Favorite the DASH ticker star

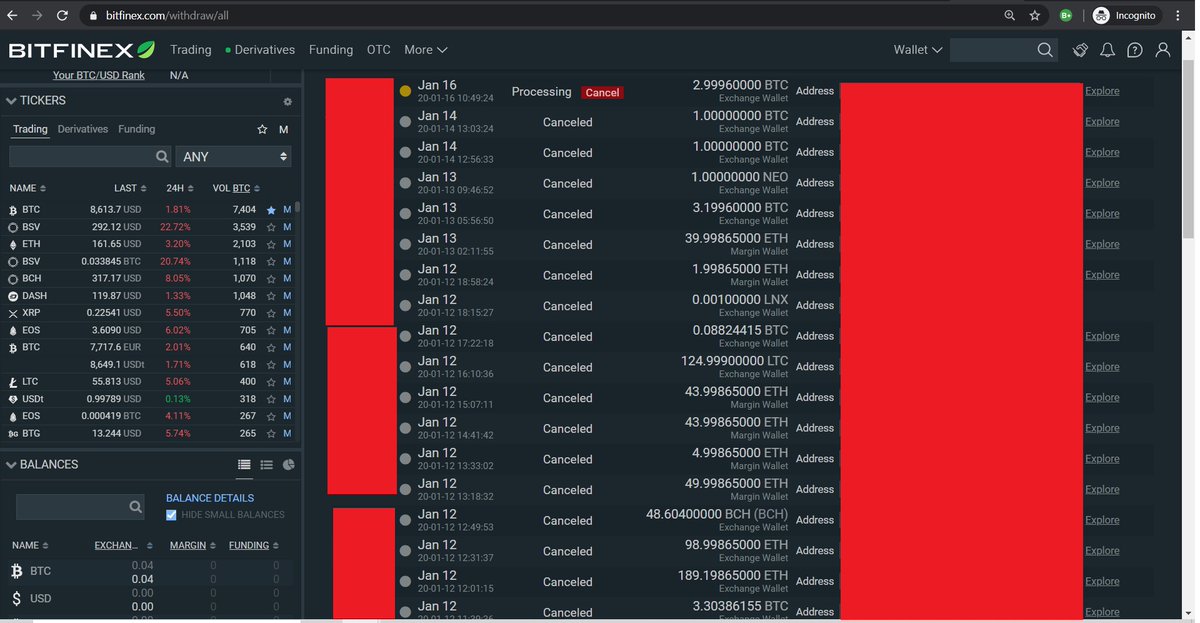[x=271, y=296]
